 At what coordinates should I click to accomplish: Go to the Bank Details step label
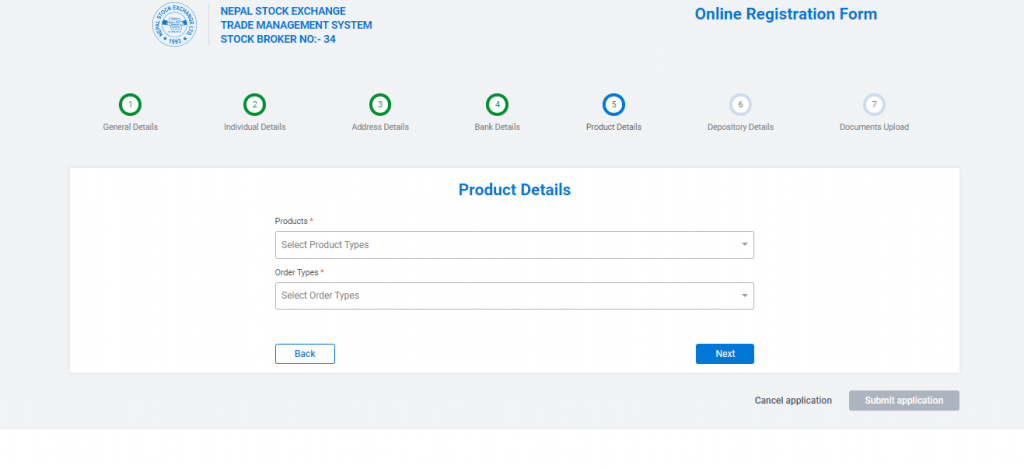click(x=497, y=127)
